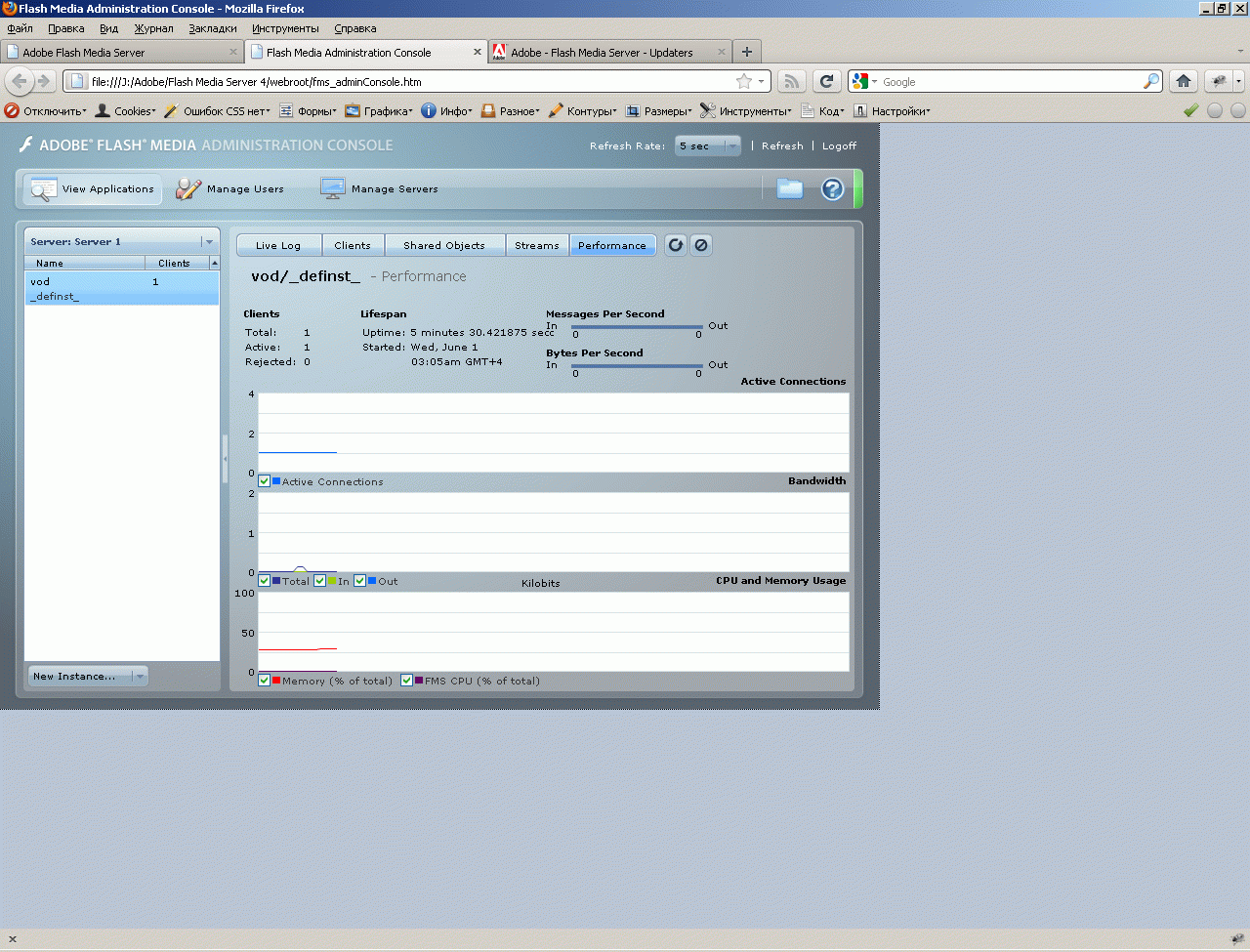1250x952 pixels.
Task: Click the gray circle icon beside the green checkmark
Action: click(1215, 110)
